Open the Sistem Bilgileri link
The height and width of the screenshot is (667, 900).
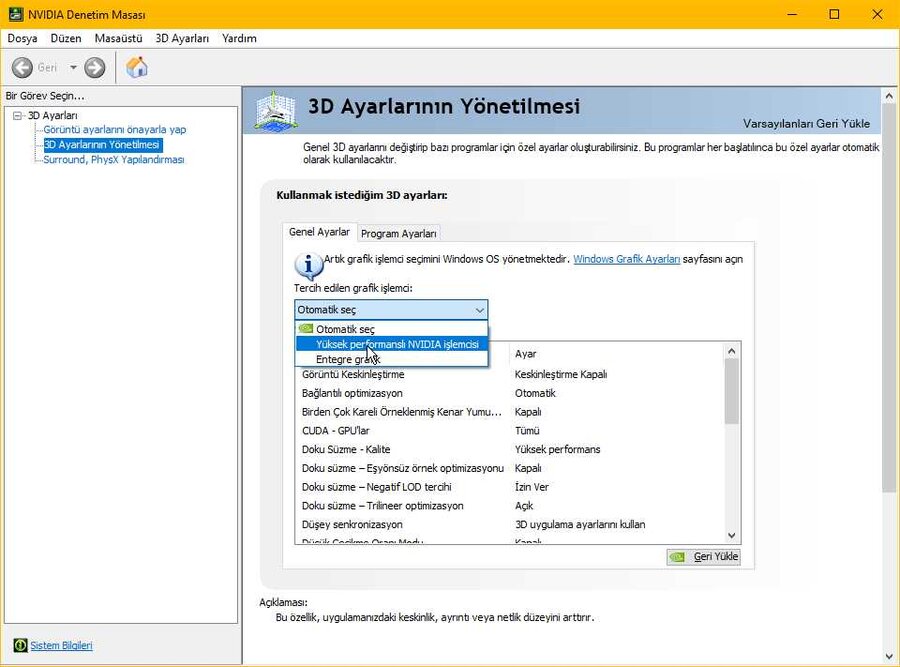coord(61,645)
